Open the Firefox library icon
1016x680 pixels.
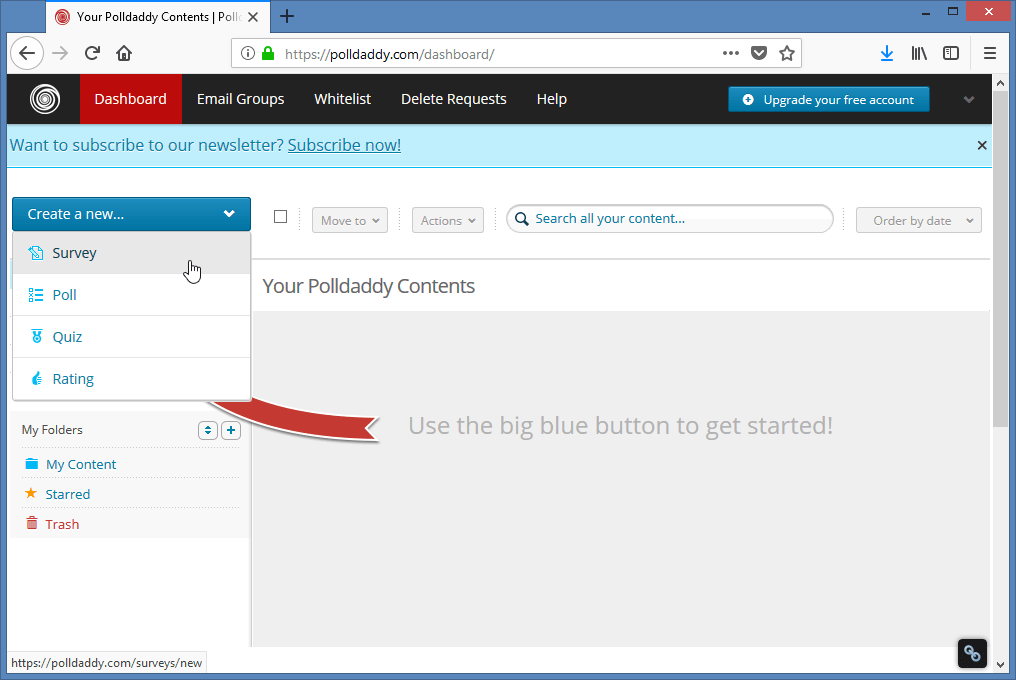point(919,53)
